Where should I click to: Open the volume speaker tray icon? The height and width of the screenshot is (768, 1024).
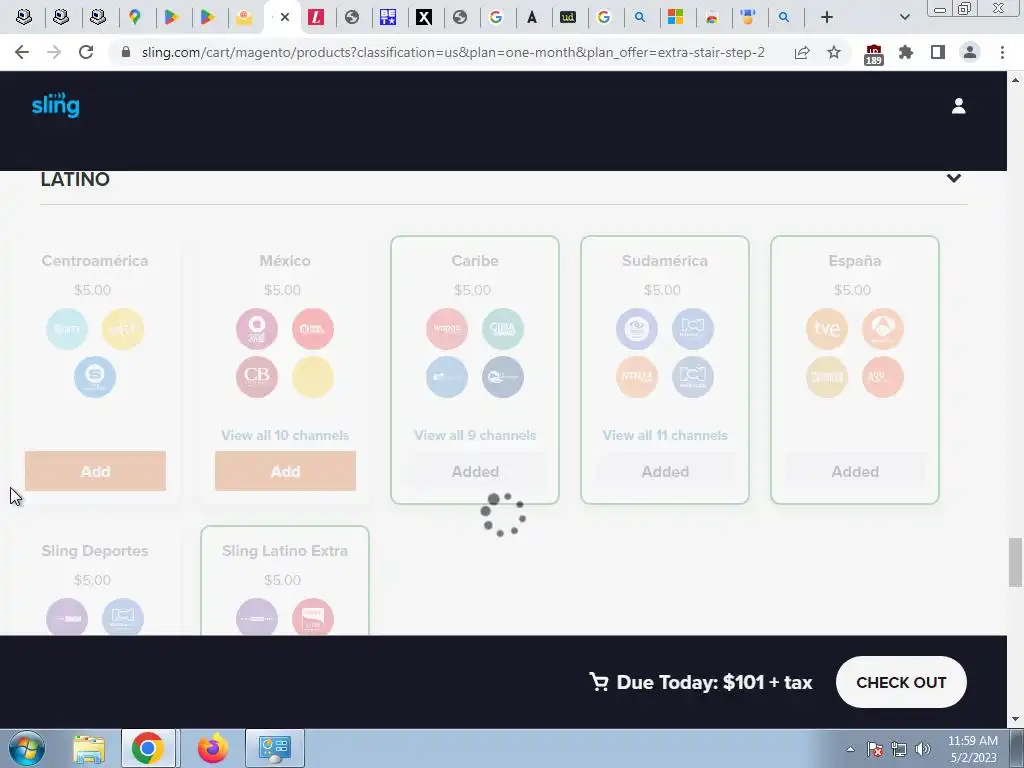(x=923, y=750)
